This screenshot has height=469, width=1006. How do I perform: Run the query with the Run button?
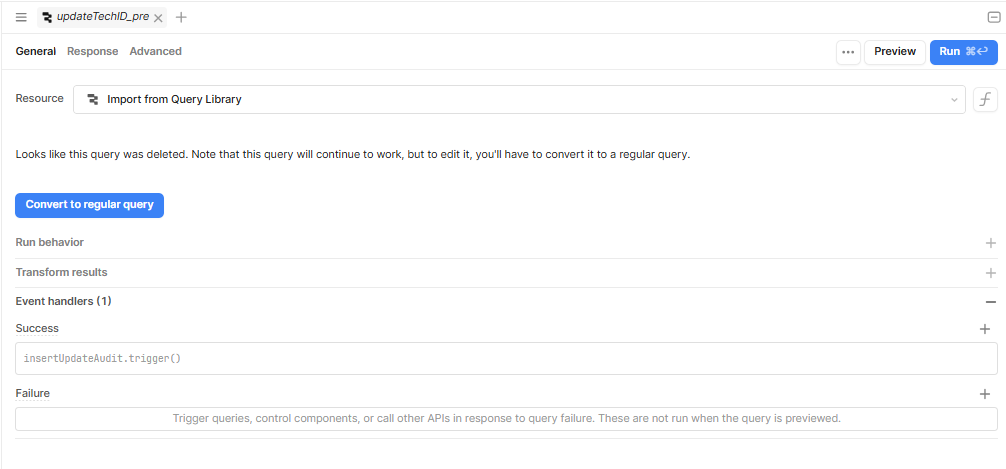(964, 52)
